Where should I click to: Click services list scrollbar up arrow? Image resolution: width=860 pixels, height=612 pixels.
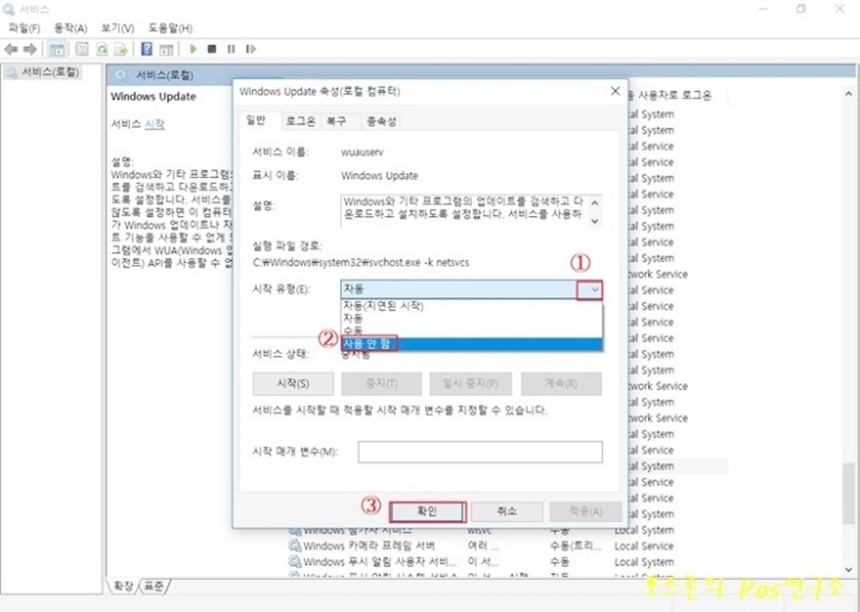[x=848, y=94]
